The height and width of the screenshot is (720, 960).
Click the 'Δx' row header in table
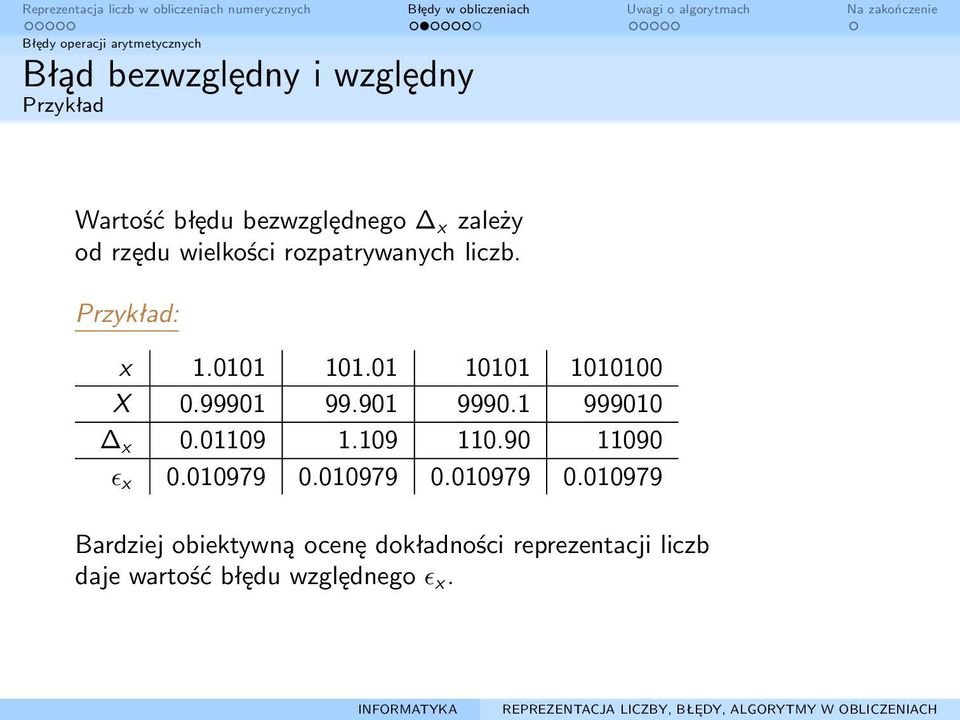point(116,441)
